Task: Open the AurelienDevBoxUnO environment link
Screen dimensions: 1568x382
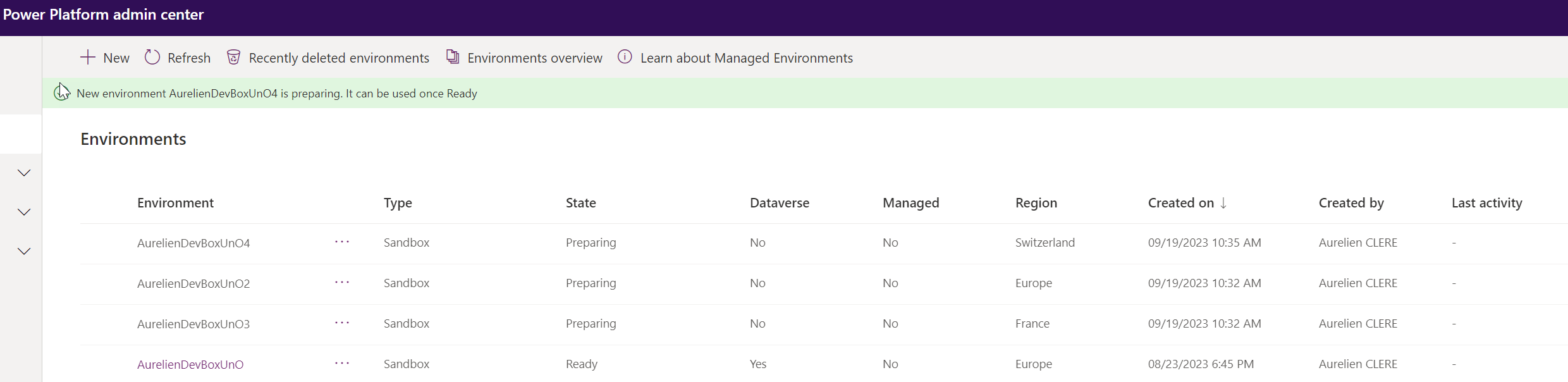Action: 190,364
